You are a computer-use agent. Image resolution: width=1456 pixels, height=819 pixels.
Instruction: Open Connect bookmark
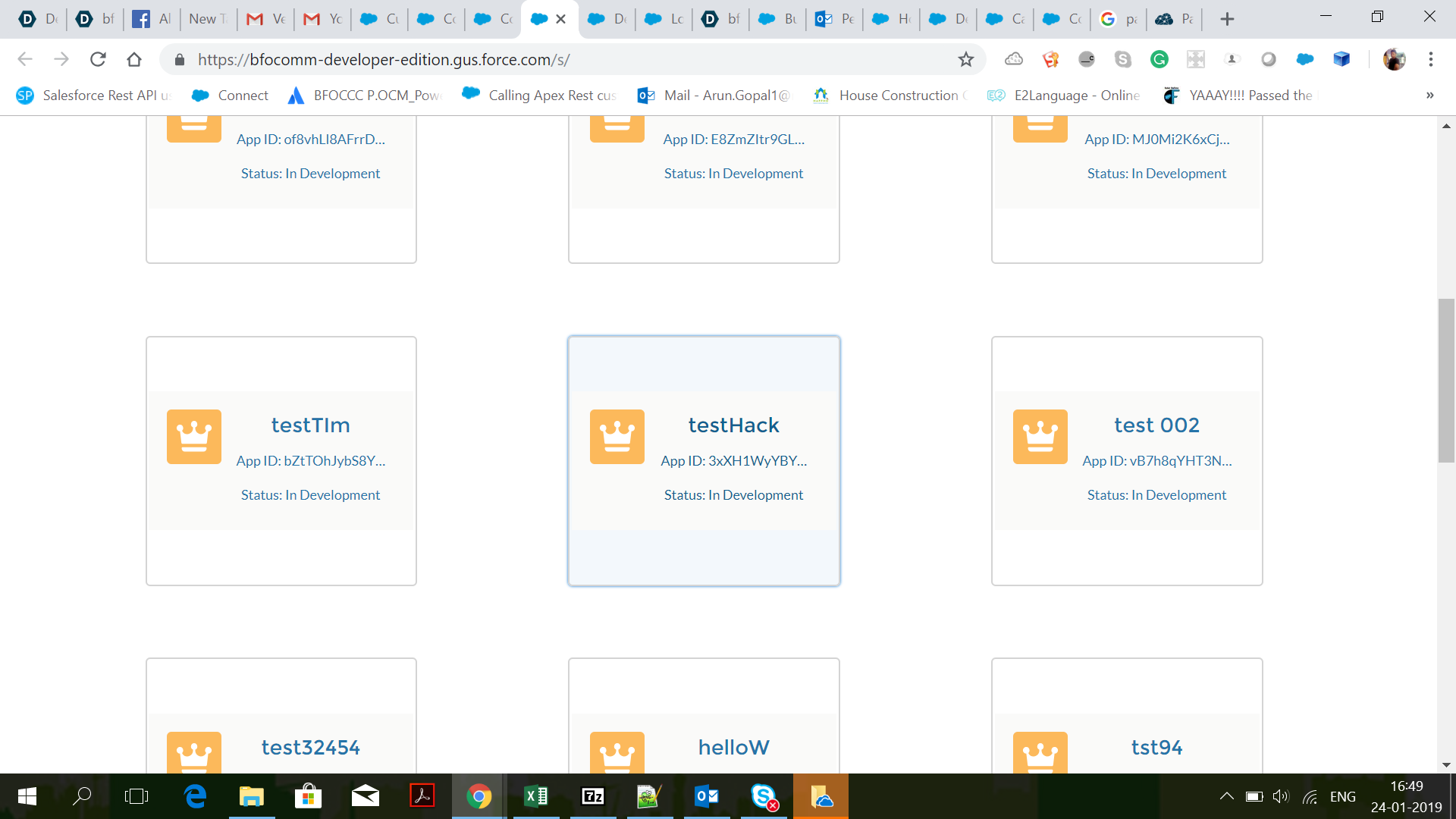(x=231, y=96)
